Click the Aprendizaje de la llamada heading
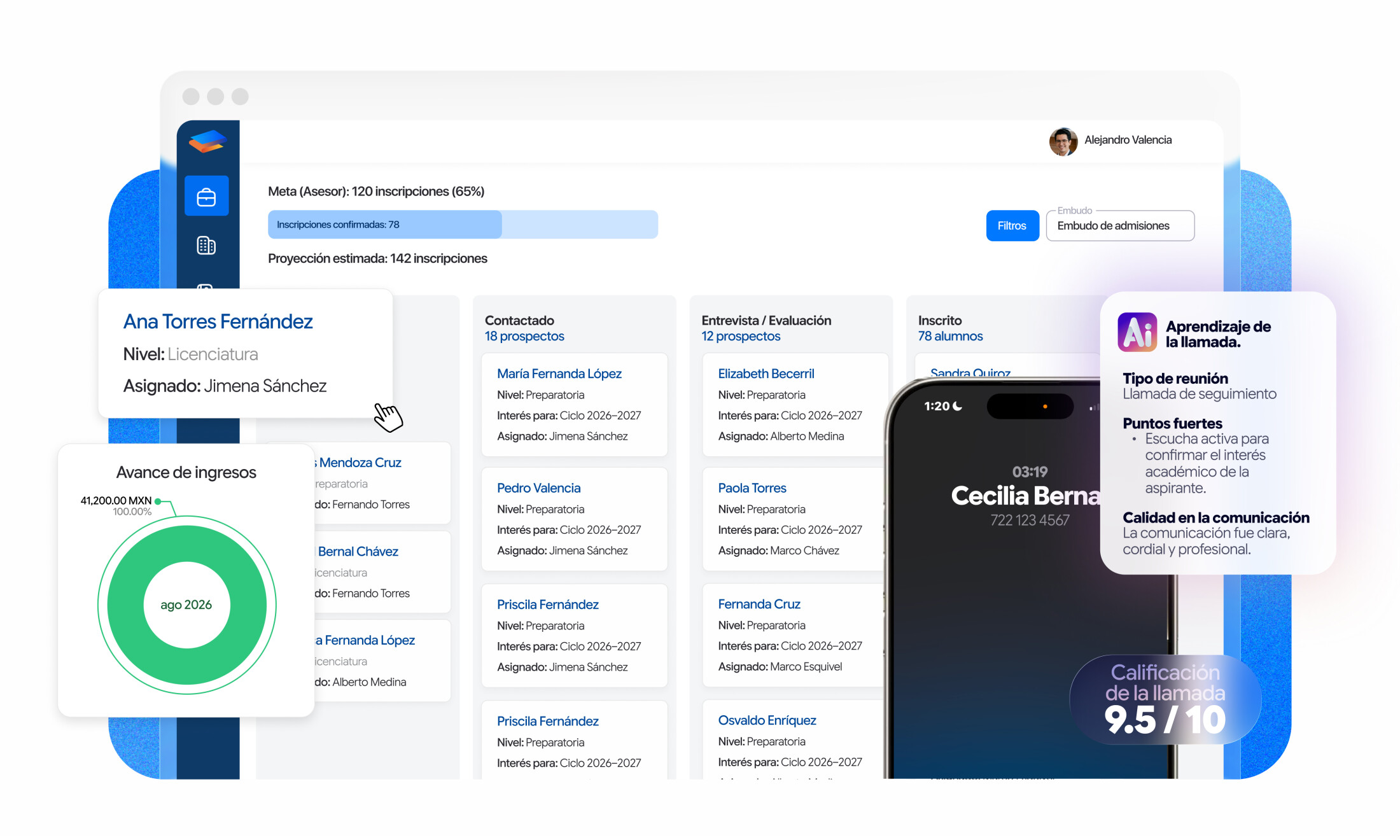The width and height of the screenshot is (1400, 840). click(1218, 334)
